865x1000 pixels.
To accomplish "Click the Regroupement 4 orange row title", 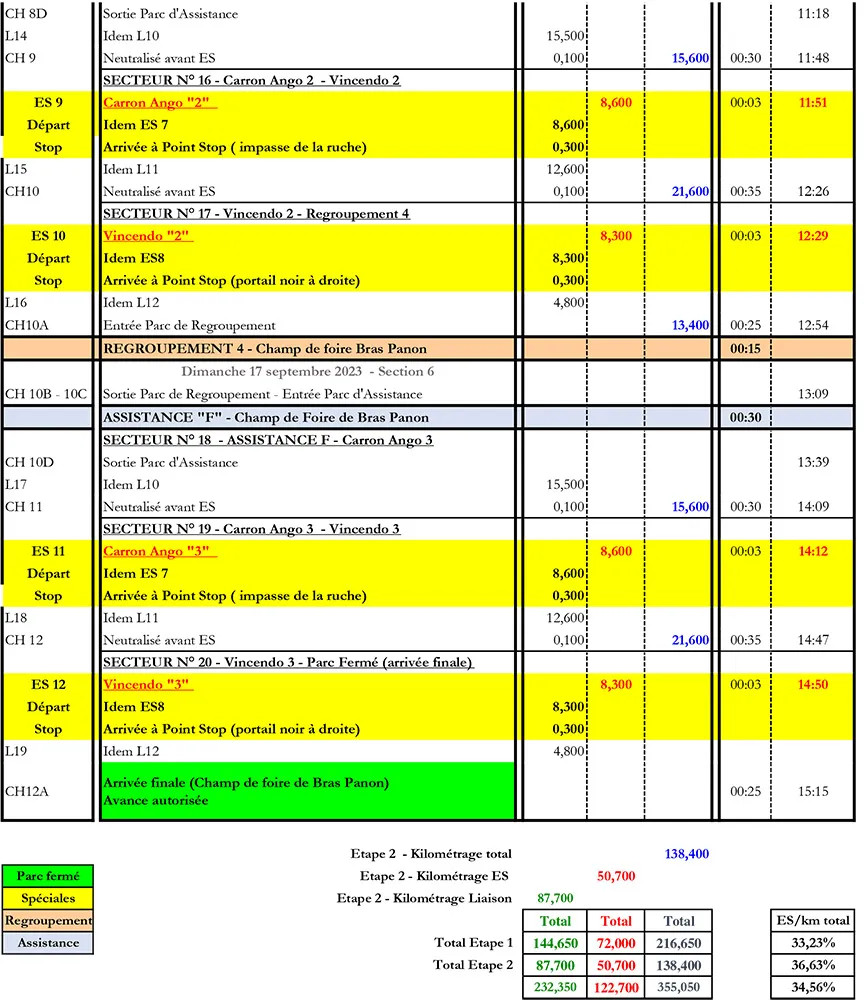I will point(265,348).
